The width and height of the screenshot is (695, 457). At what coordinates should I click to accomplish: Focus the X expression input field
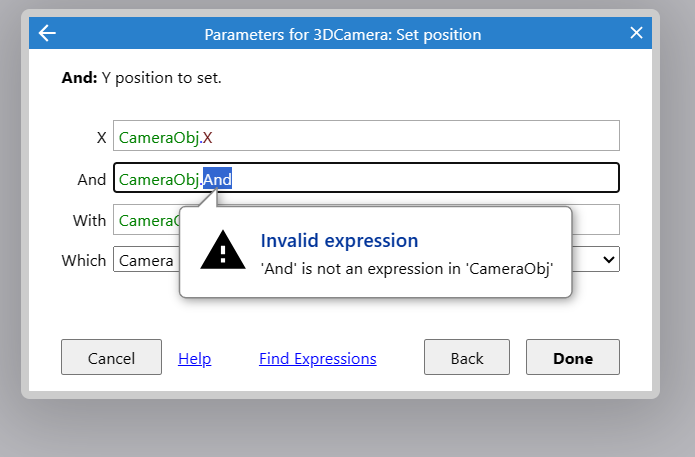pyautogui.click(x=366, y=136)
